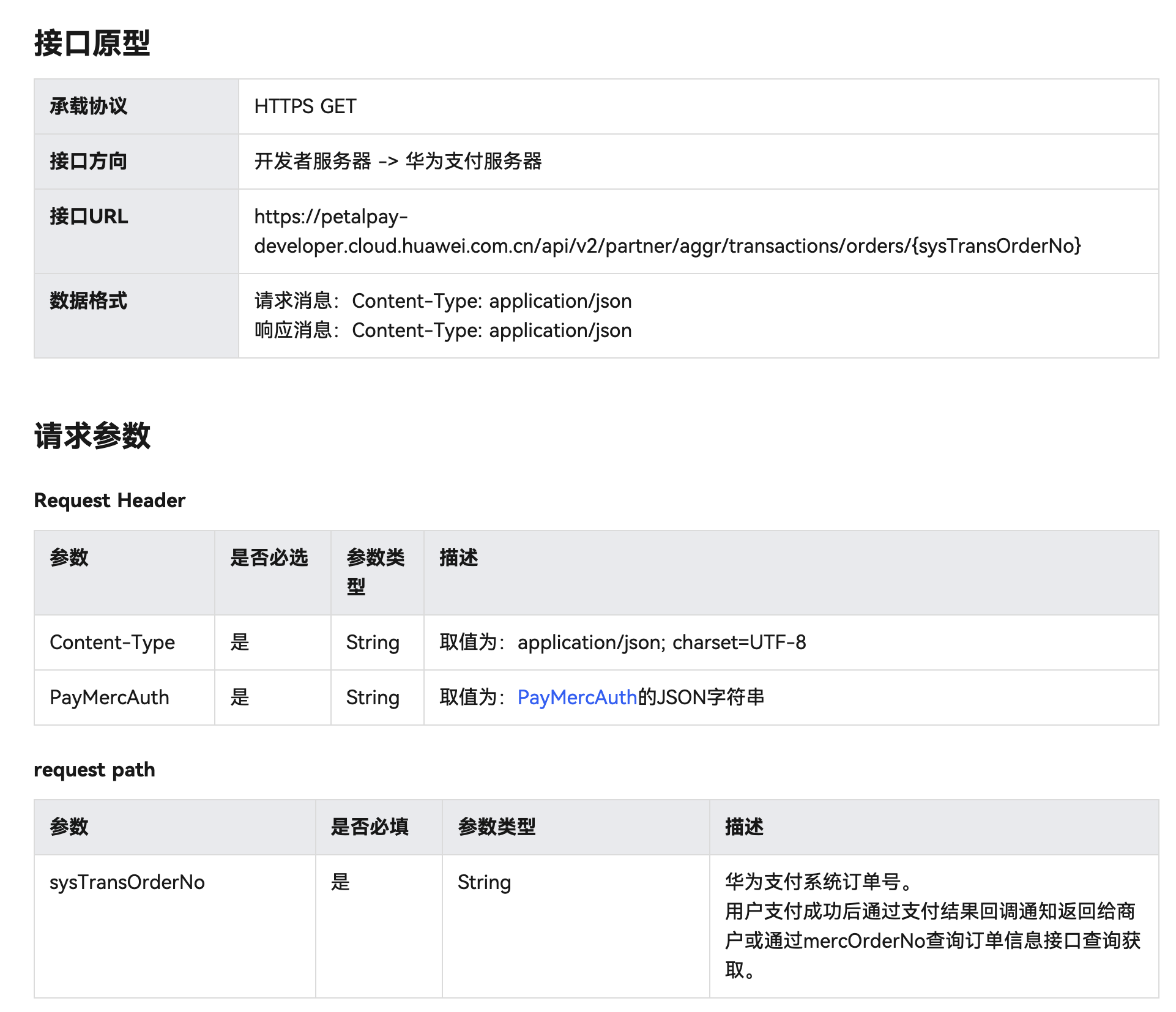
Task: Click the request path subheading
Action: (x=94, y=770)
